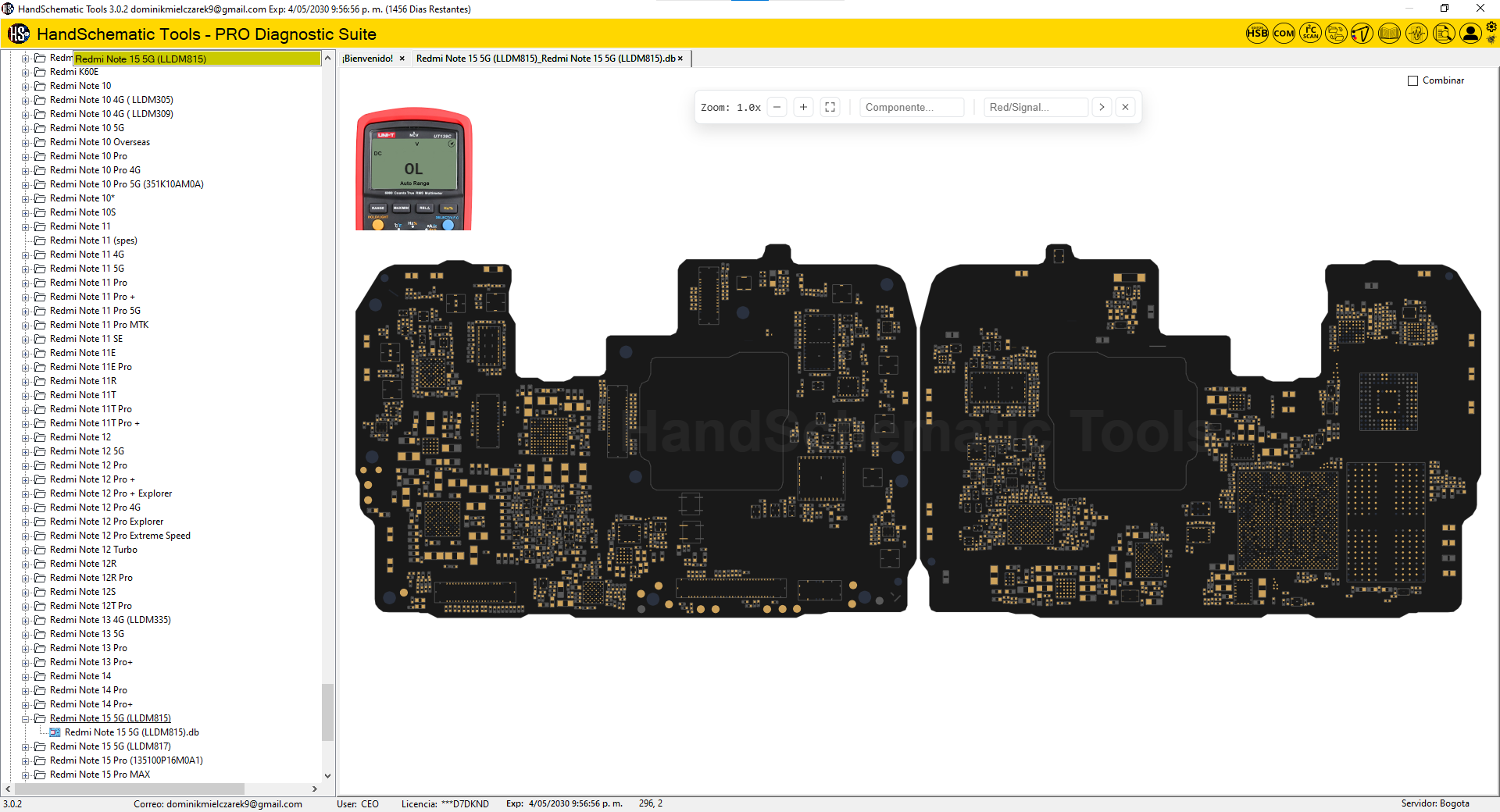Expand the Redmi Note 13 Pro+ node
This screenshot has width=1500, height=812.
pyautogui.click(x=25, y=662)
